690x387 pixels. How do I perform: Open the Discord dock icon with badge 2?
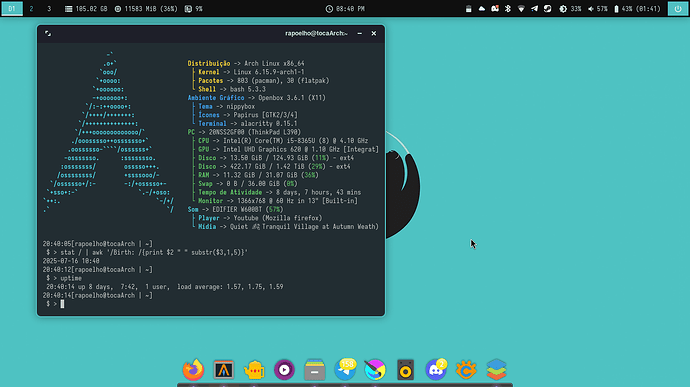(436, 369)
